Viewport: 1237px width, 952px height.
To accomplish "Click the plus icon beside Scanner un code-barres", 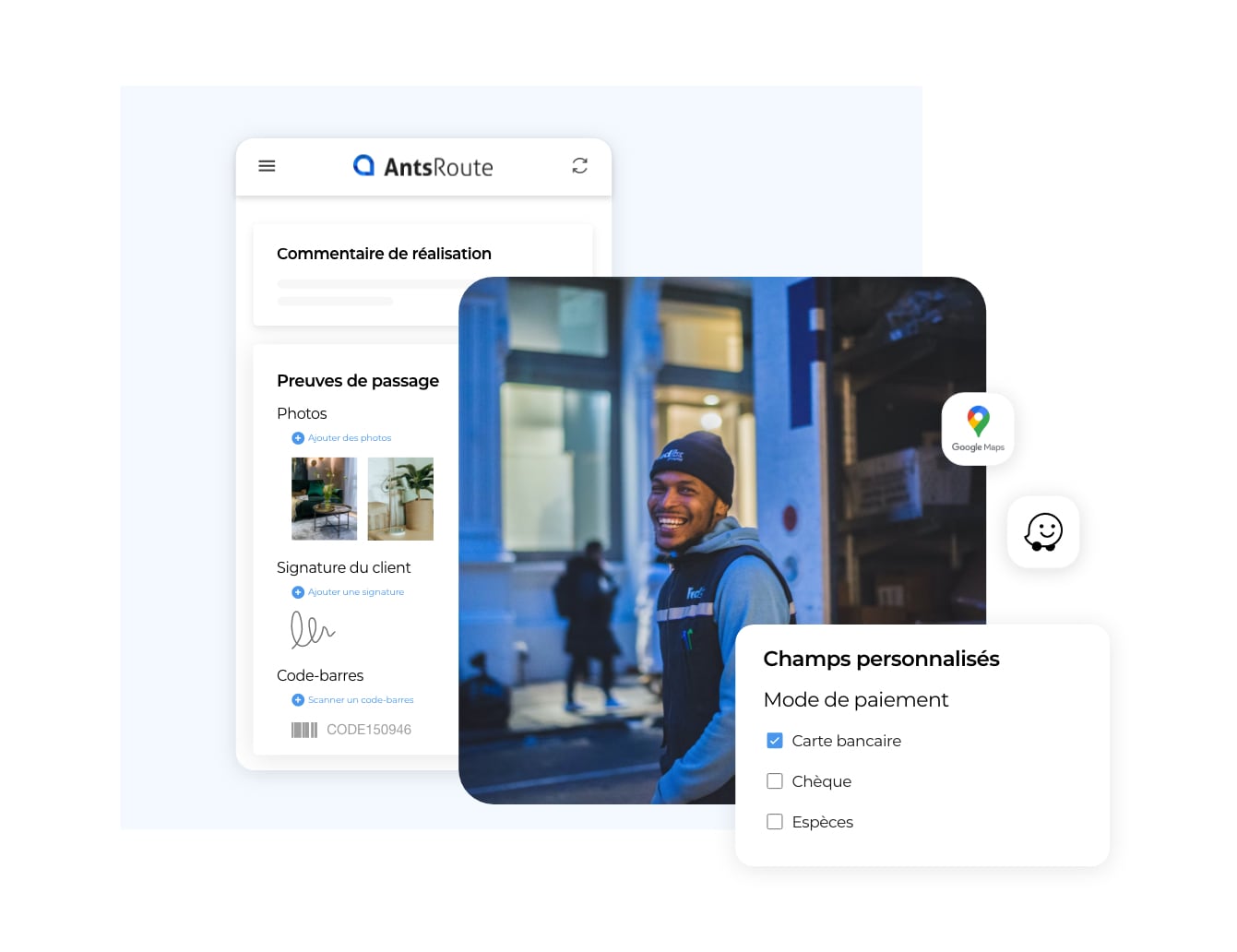I will [x=298, y=700].
